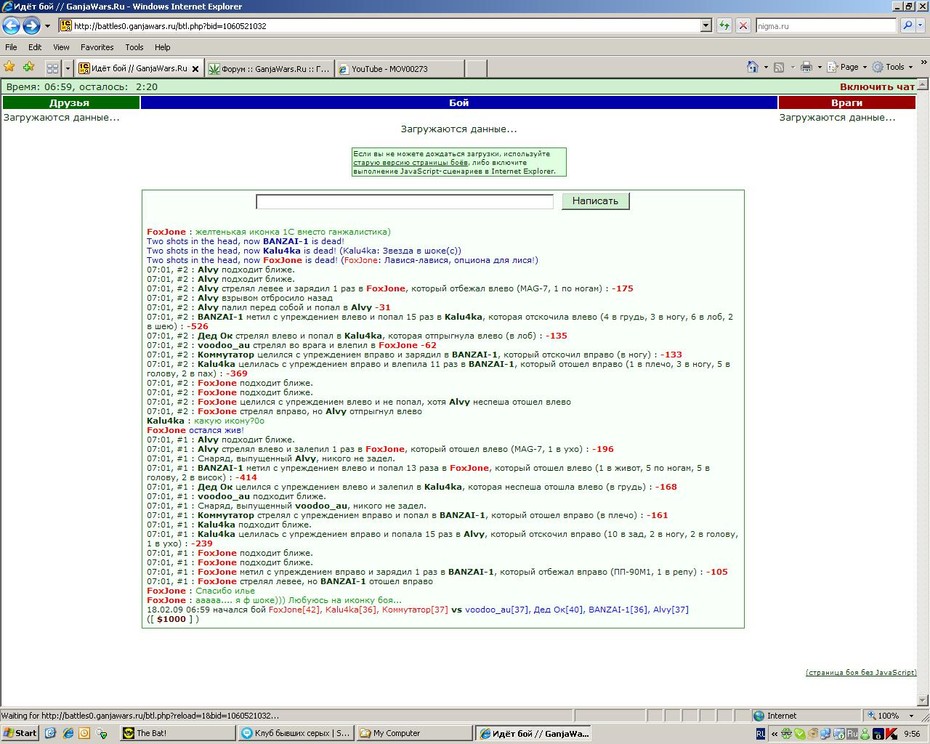Screen dimensions: 930x744
Task: Click the RSS Feeds icon
Action: point(779,67)
